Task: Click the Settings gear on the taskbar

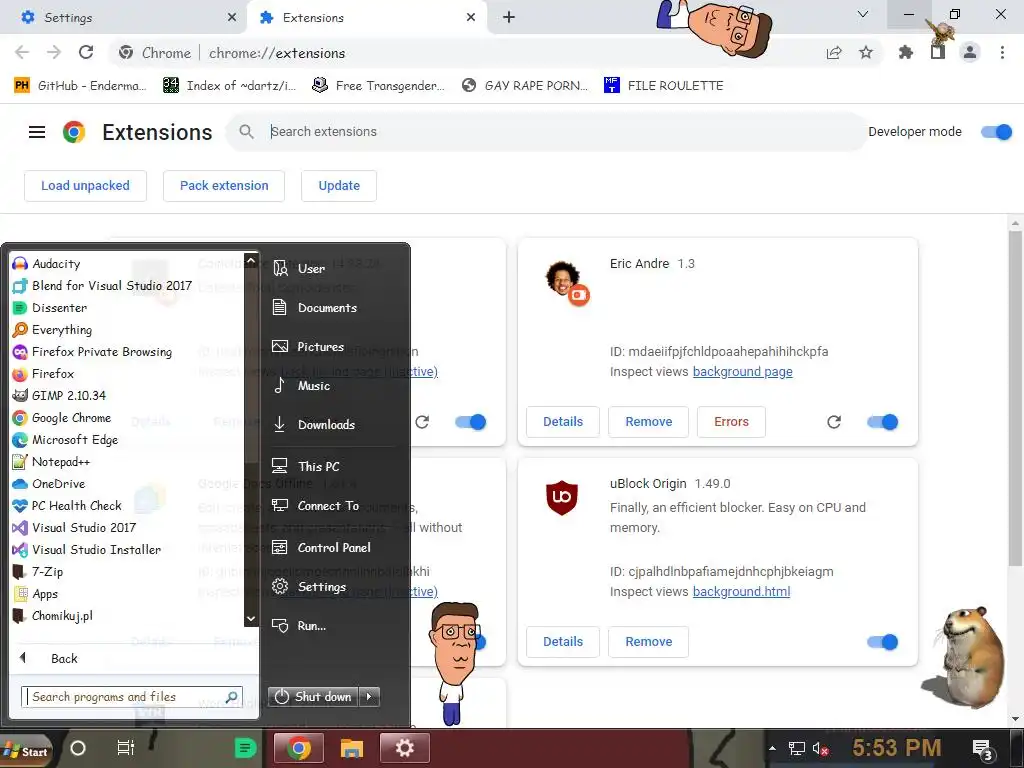Action: 405,748
